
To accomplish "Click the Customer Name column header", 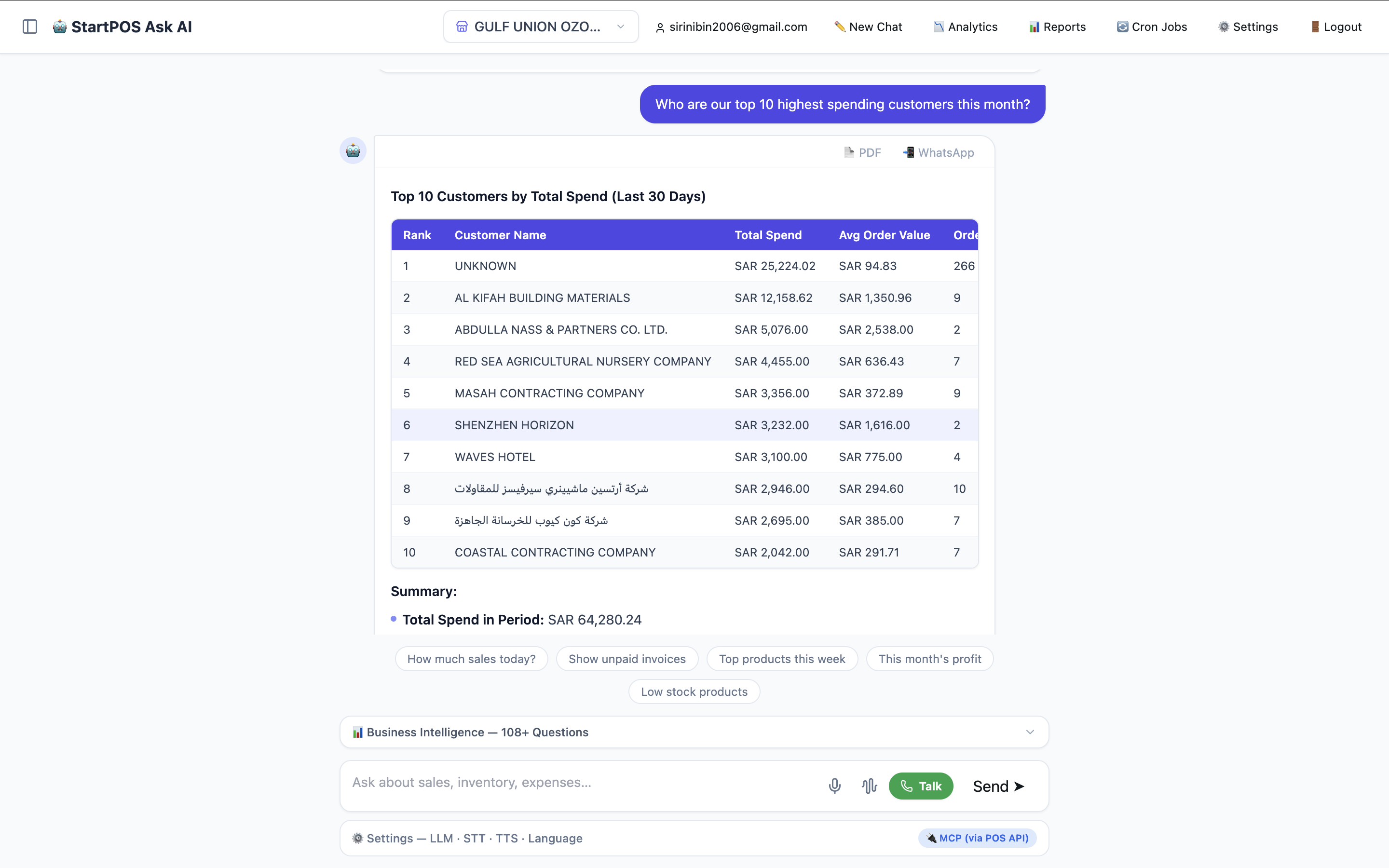I will (x=500, y=235).
